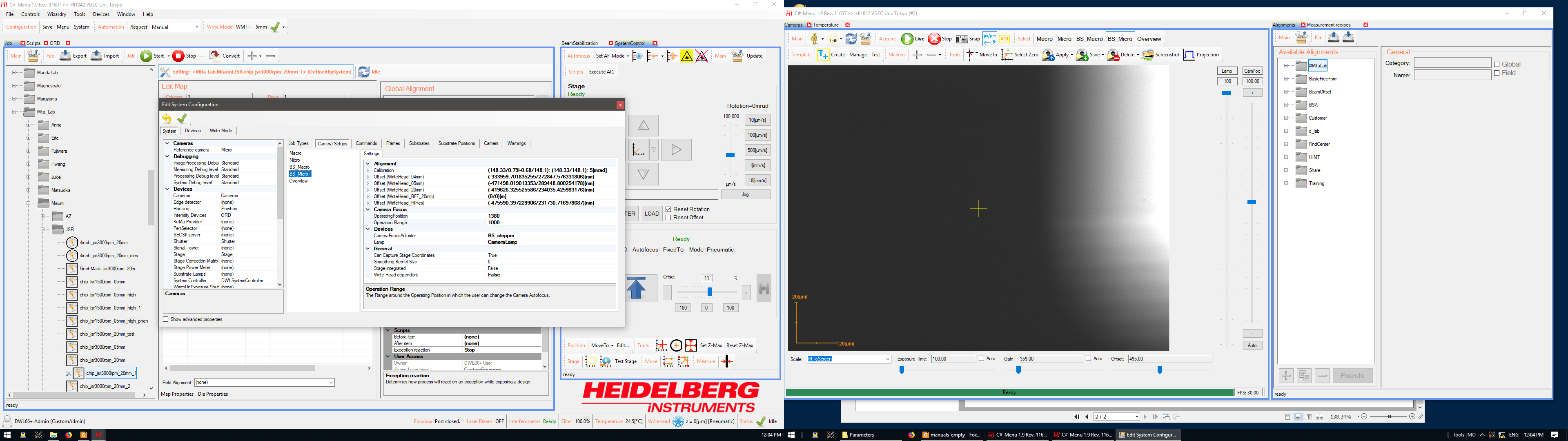This screenshot has width=1568, height=441.
Task: Click the Test Stage button
Action: 626,362
